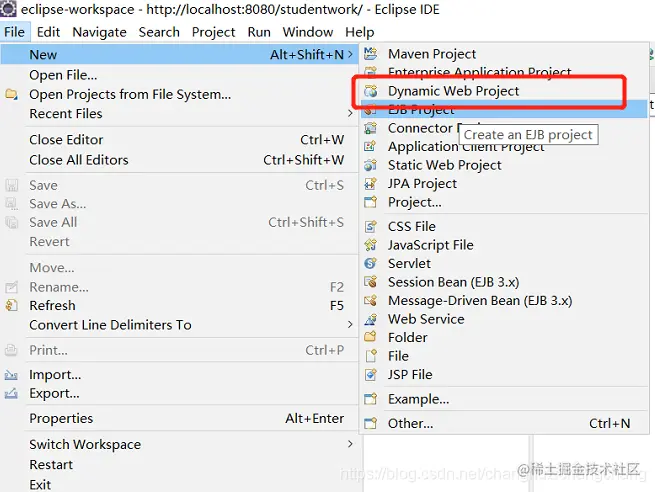Choose CSS File entry
The height and width of the screenshot is (492, 655).
(505, 226)
